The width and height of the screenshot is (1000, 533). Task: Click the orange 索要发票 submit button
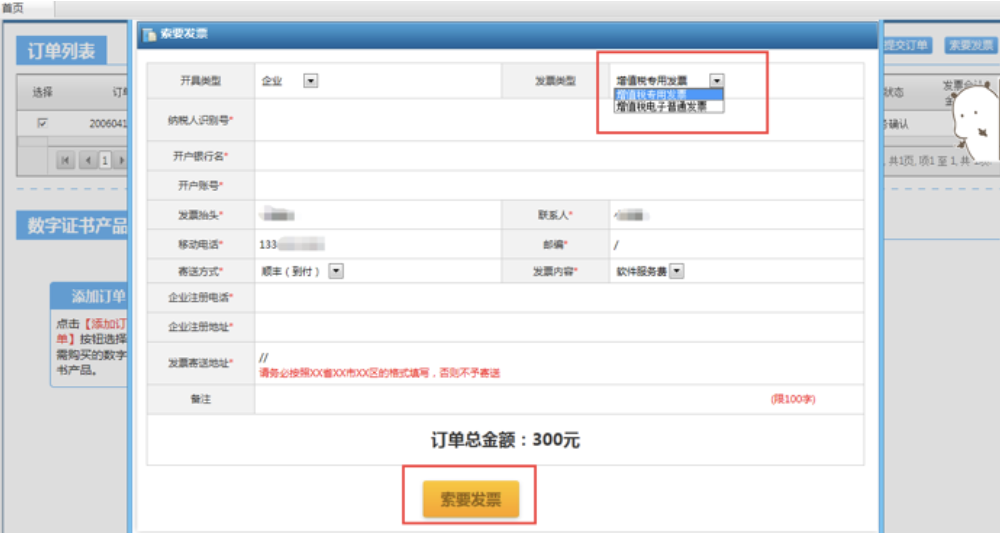click(x=470, y=499)
